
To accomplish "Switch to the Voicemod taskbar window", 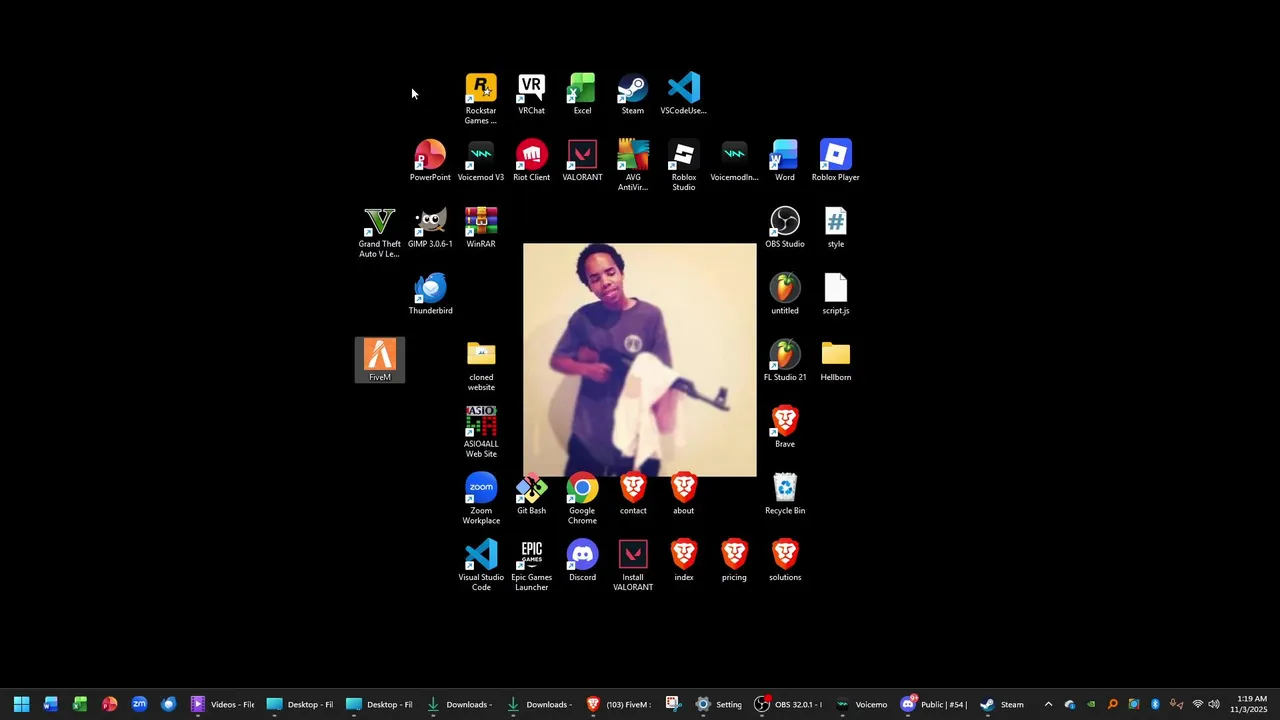I will 862,704.
